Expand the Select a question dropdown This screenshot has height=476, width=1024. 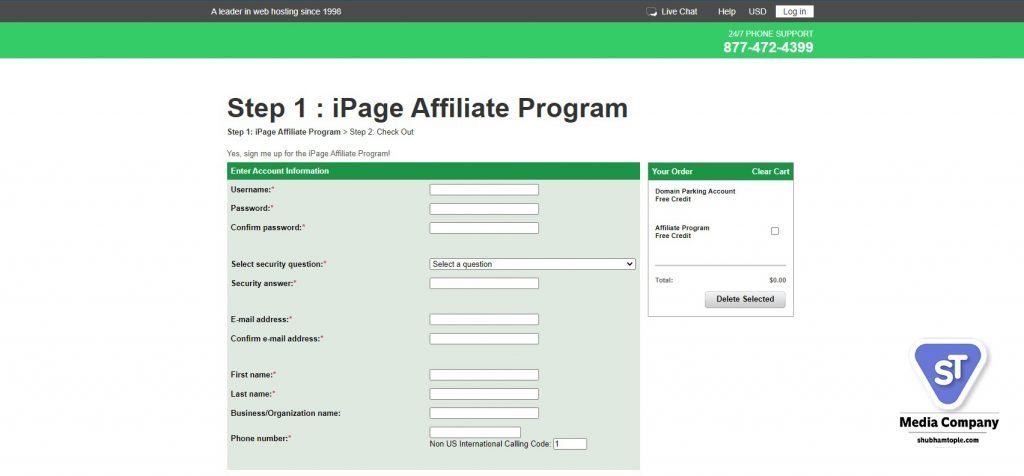(532, 264)
